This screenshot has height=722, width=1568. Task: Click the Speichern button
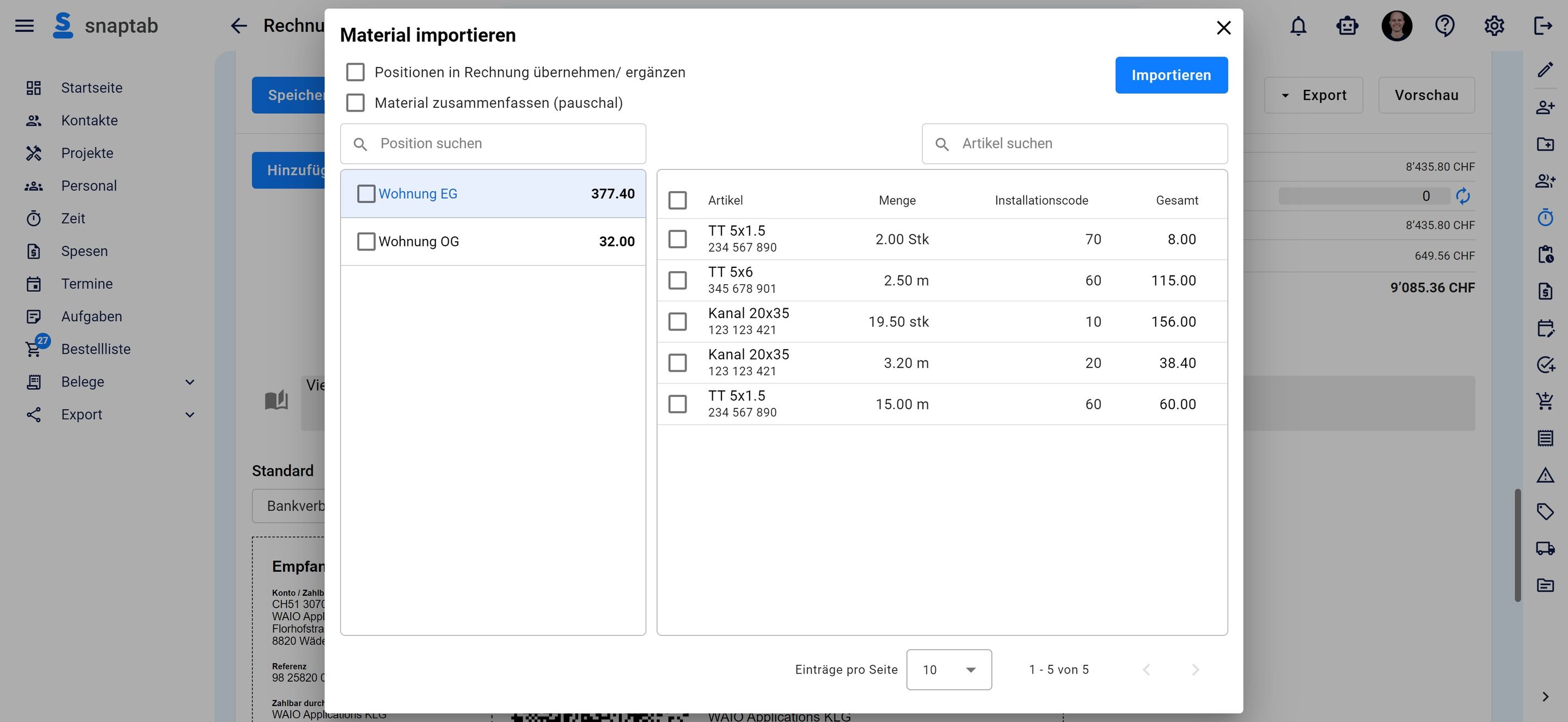coord(289,95)
